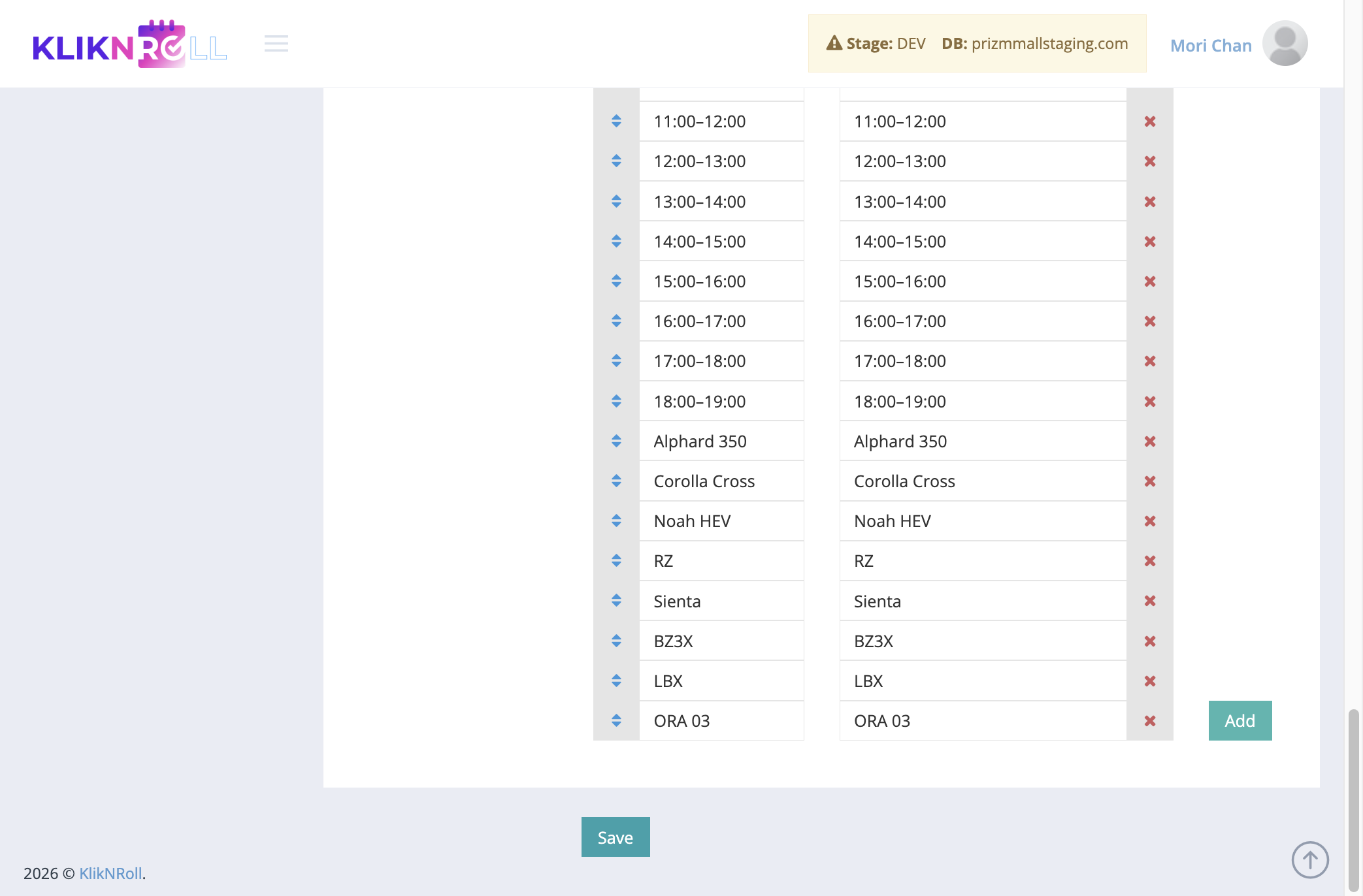Click the page vertical scrollbar thumb
This screenshot has height=896, width=1363.
[x=1354, y=800]
